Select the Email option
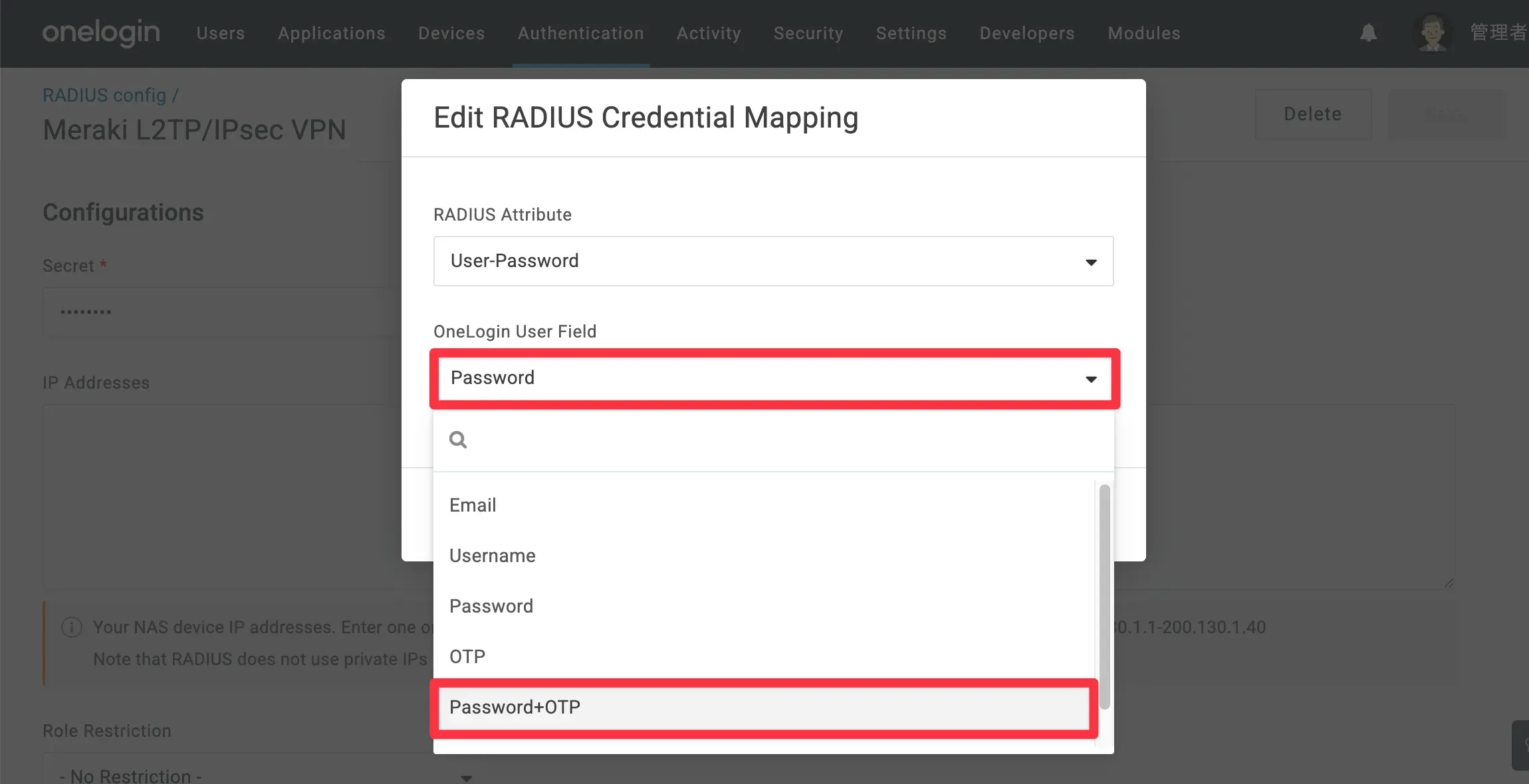Viewport: 1529px width, 784px height. [473, 505]
